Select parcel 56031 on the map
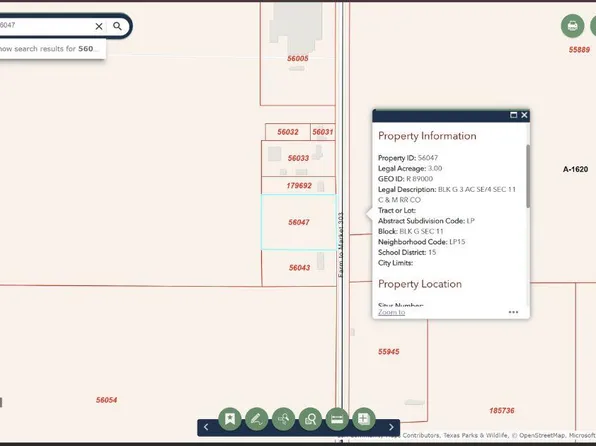This screenshot has height=446, width=596. 323,132
